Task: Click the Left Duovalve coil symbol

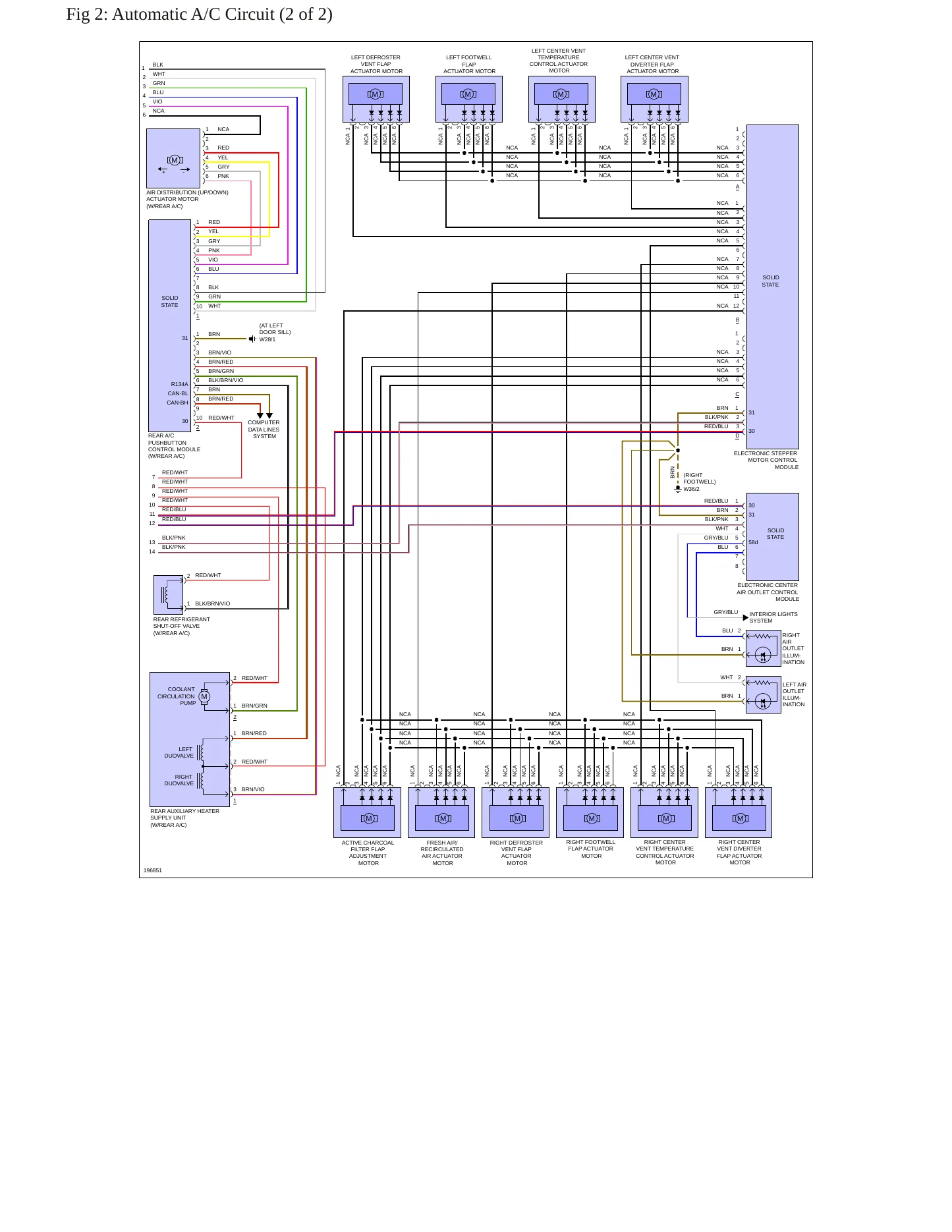Action: coord(200,752)
